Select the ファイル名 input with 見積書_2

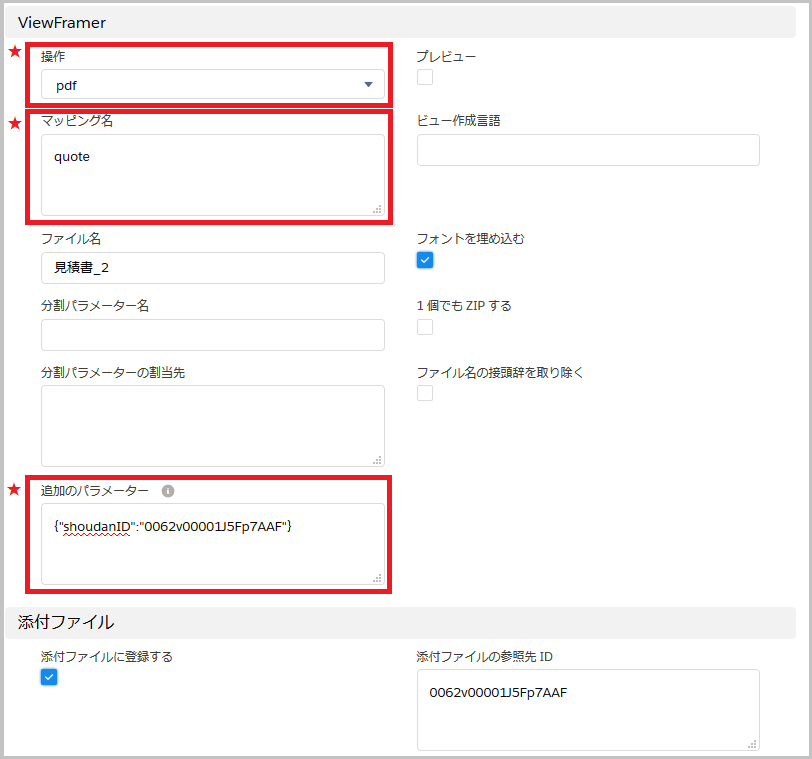pos(212,268)
